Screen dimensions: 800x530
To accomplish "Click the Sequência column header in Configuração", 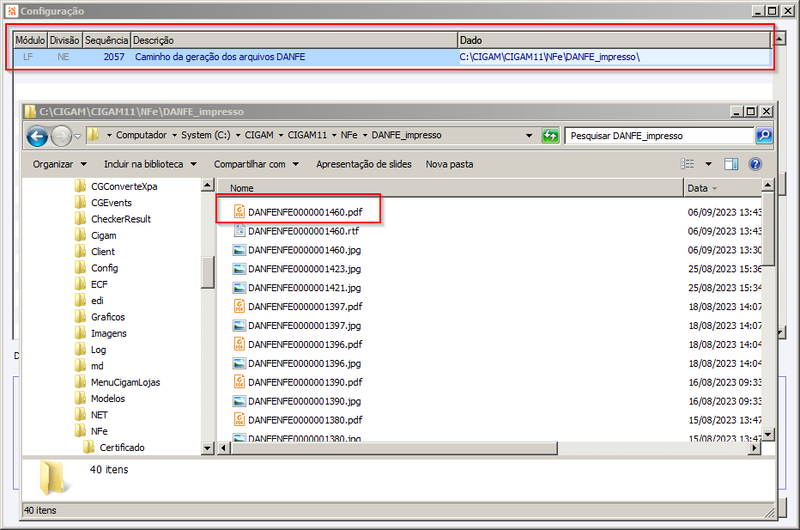I will pyautogui.click(x=107, y=40).
